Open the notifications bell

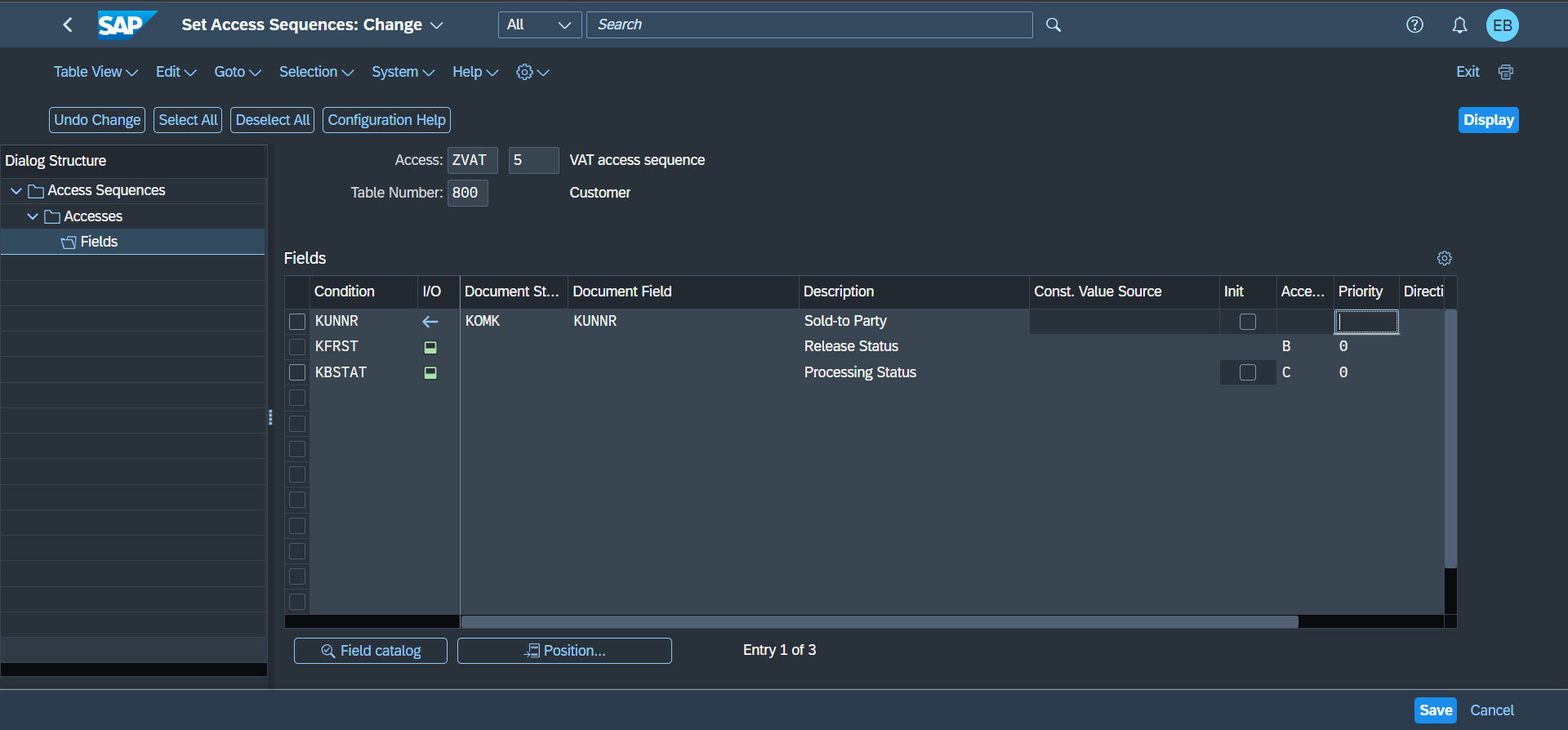(x=1459, y=25)
